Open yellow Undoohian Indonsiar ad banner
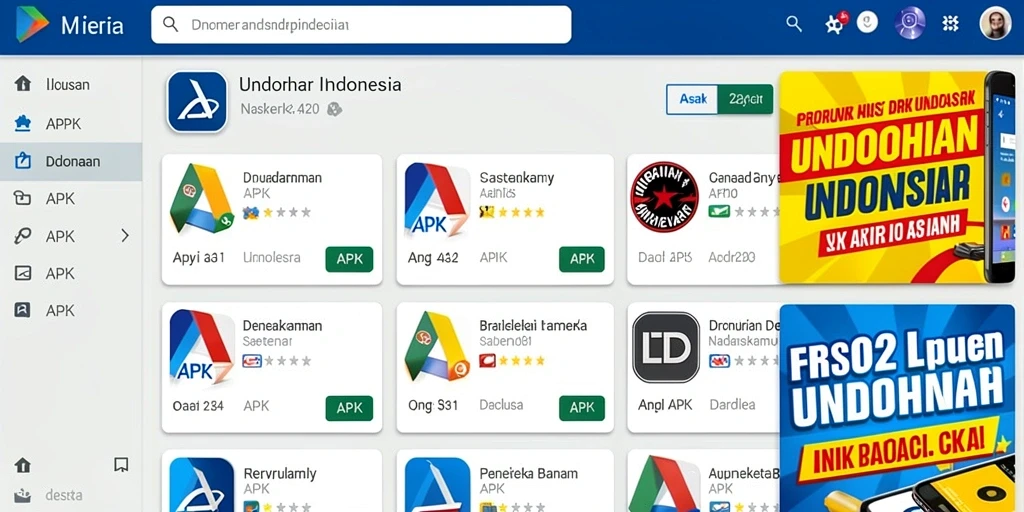 click(897, 177)
